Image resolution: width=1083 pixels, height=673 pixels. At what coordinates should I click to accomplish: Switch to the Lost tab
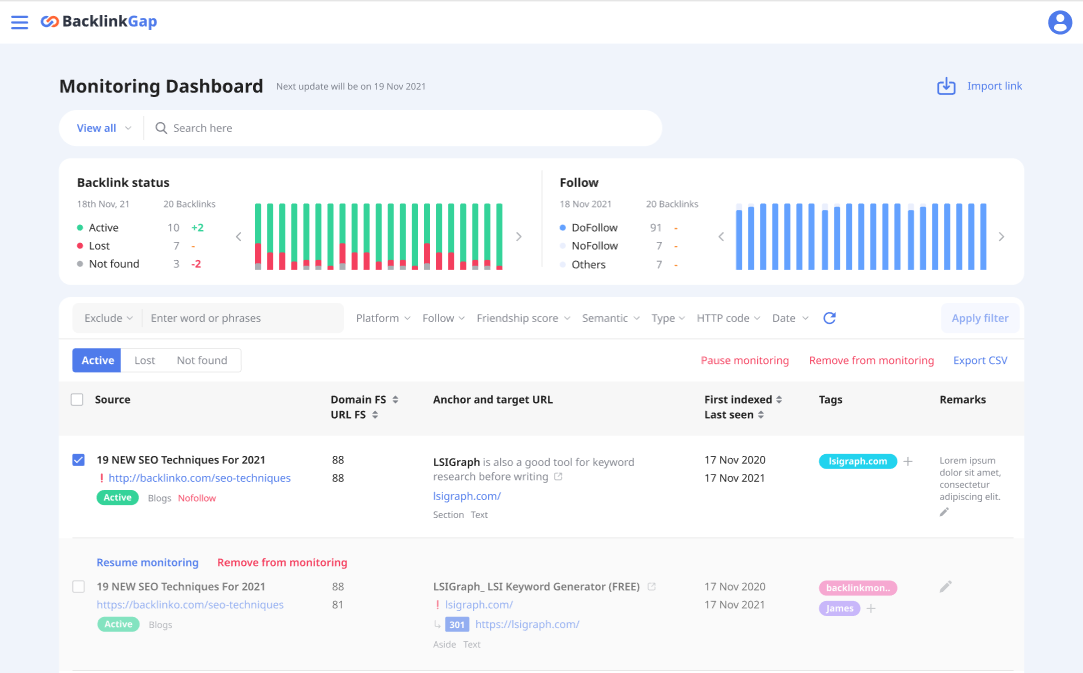point(144,360)
